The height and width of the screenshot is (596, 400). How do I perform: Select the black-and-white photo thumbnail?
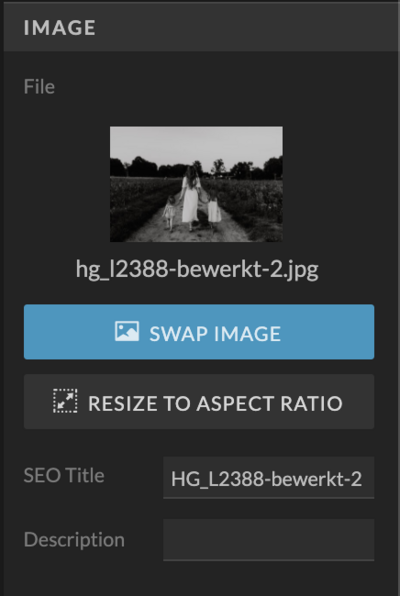coord(196,184)
